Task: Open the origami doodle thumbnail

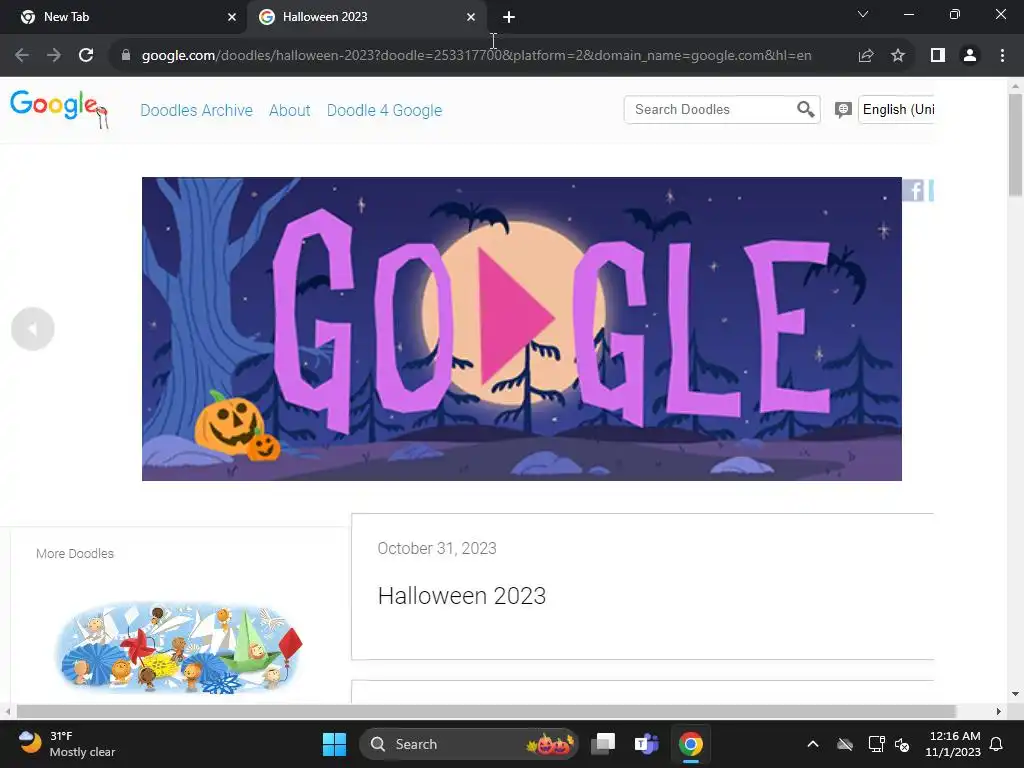Action: tap(179, 647)
